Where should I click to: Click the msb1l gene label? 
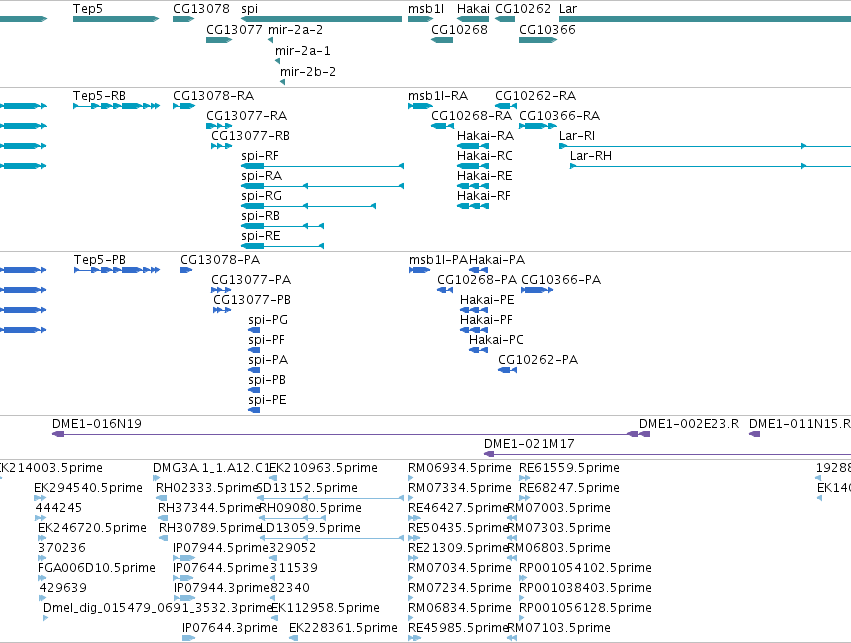(426, 9)
